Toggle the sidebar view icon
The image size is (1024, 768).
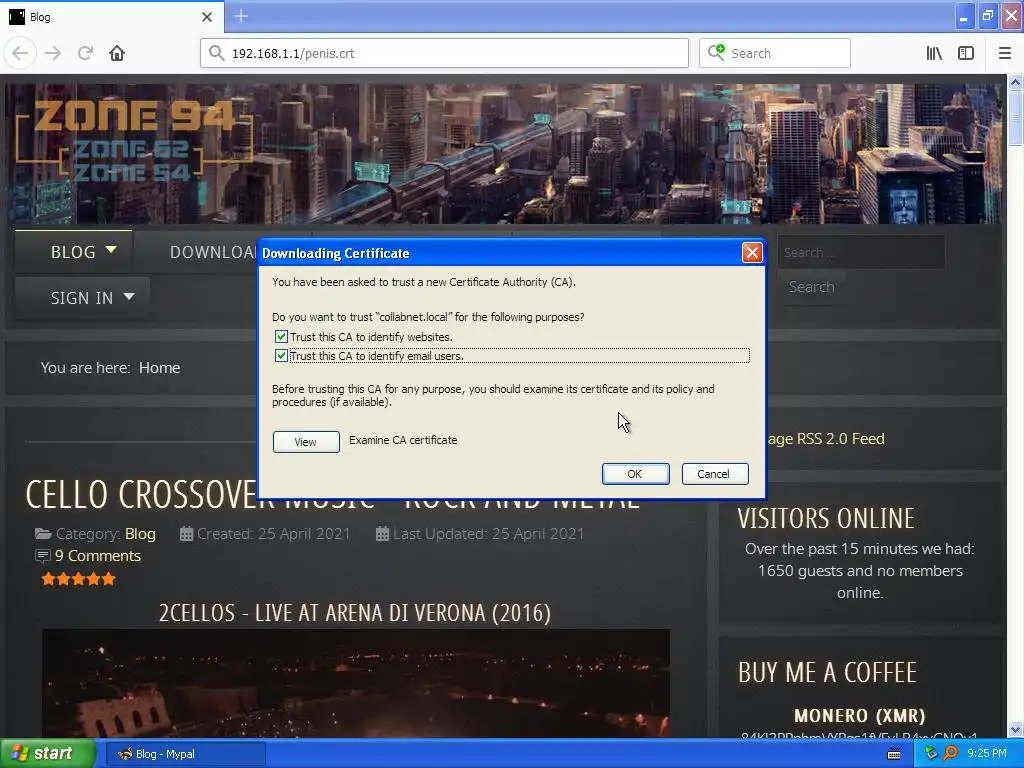[966, 53]
